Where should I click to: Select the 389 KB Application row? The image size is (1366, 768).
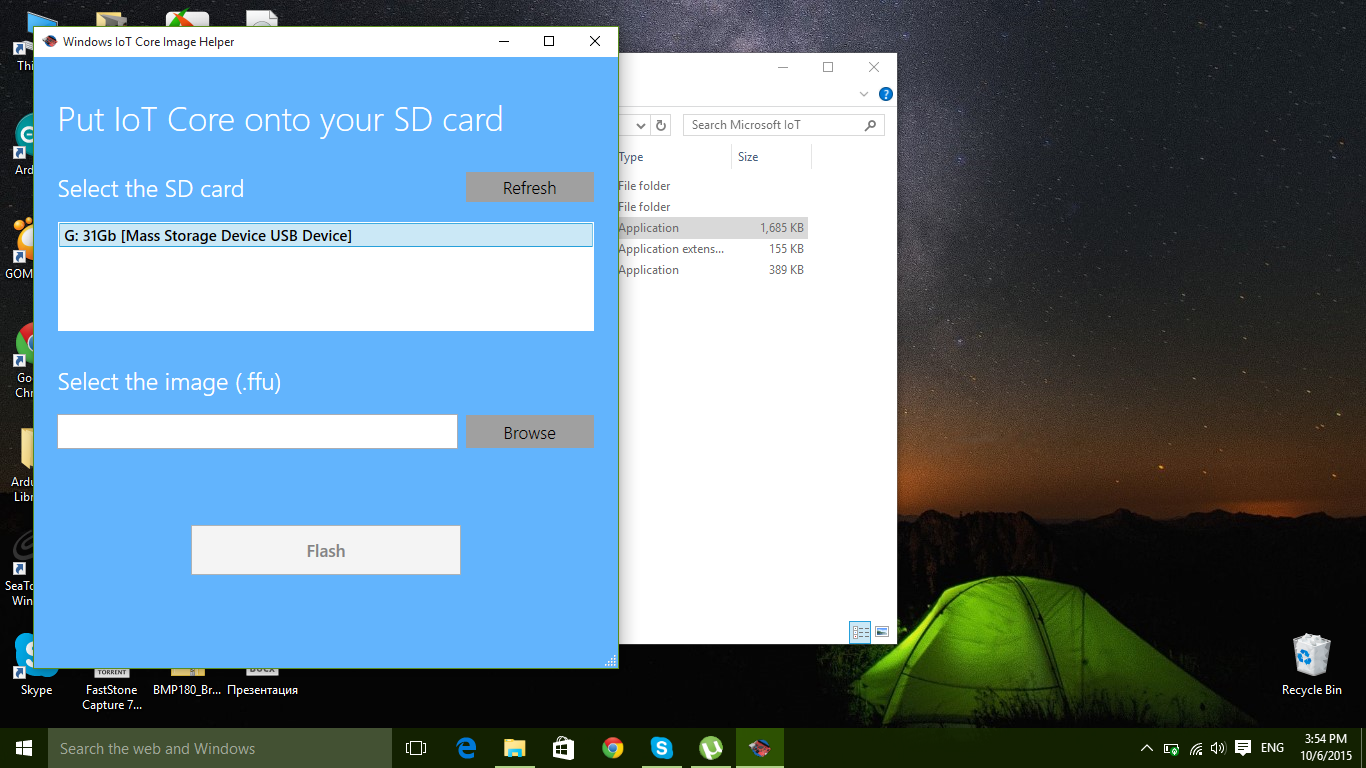pyautogui.click(x=713, y=270)
